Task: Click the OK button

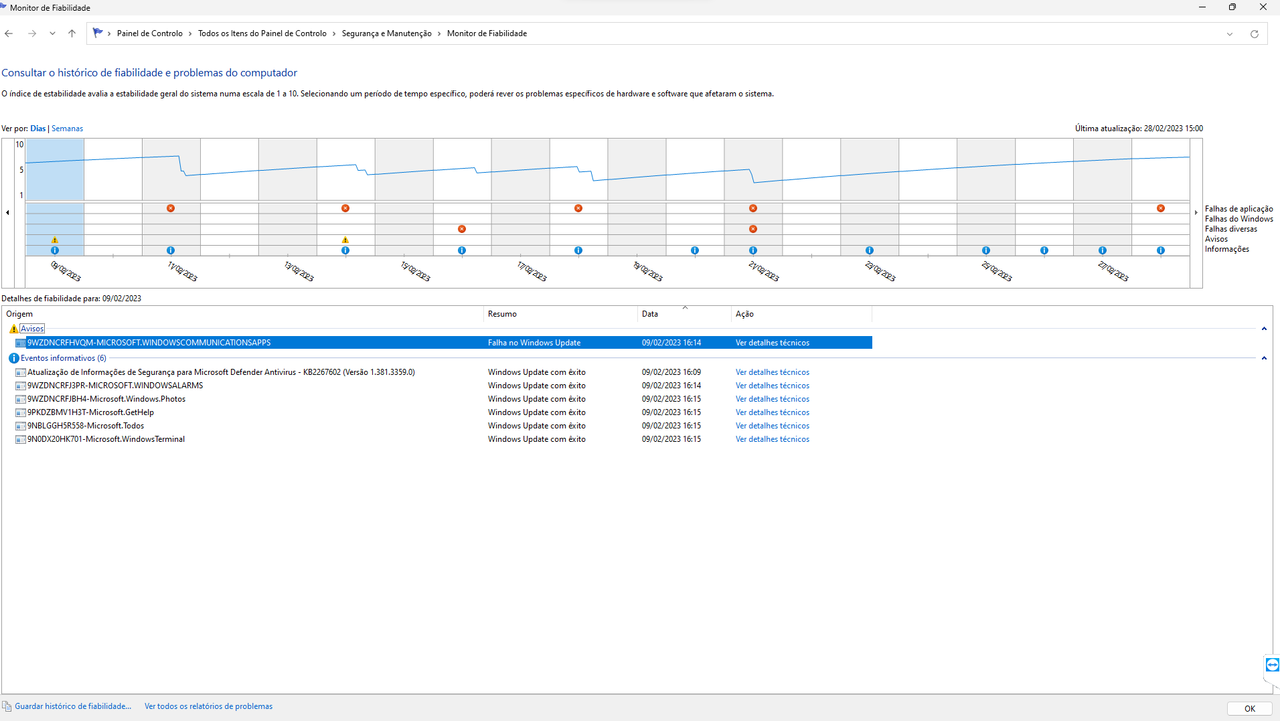Action: 1250,708
